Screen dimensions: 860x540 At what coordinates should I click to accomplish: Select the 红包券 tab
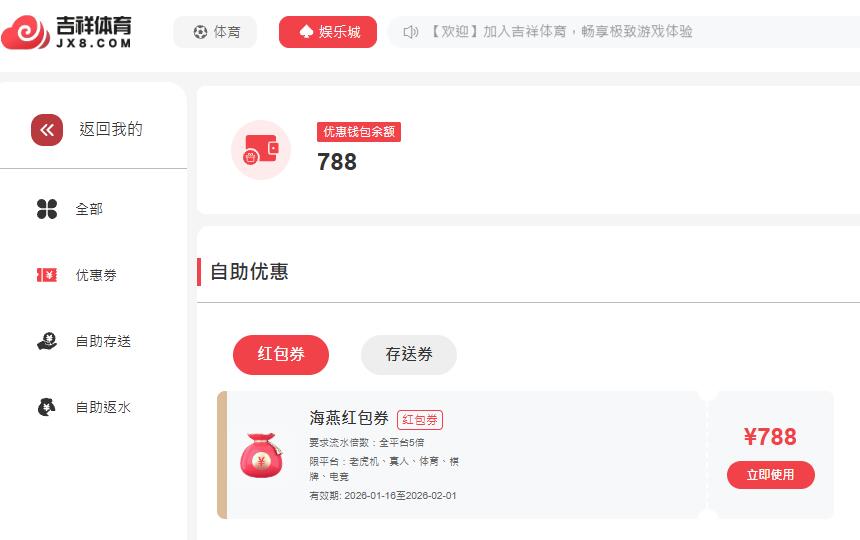pos(281,355)
